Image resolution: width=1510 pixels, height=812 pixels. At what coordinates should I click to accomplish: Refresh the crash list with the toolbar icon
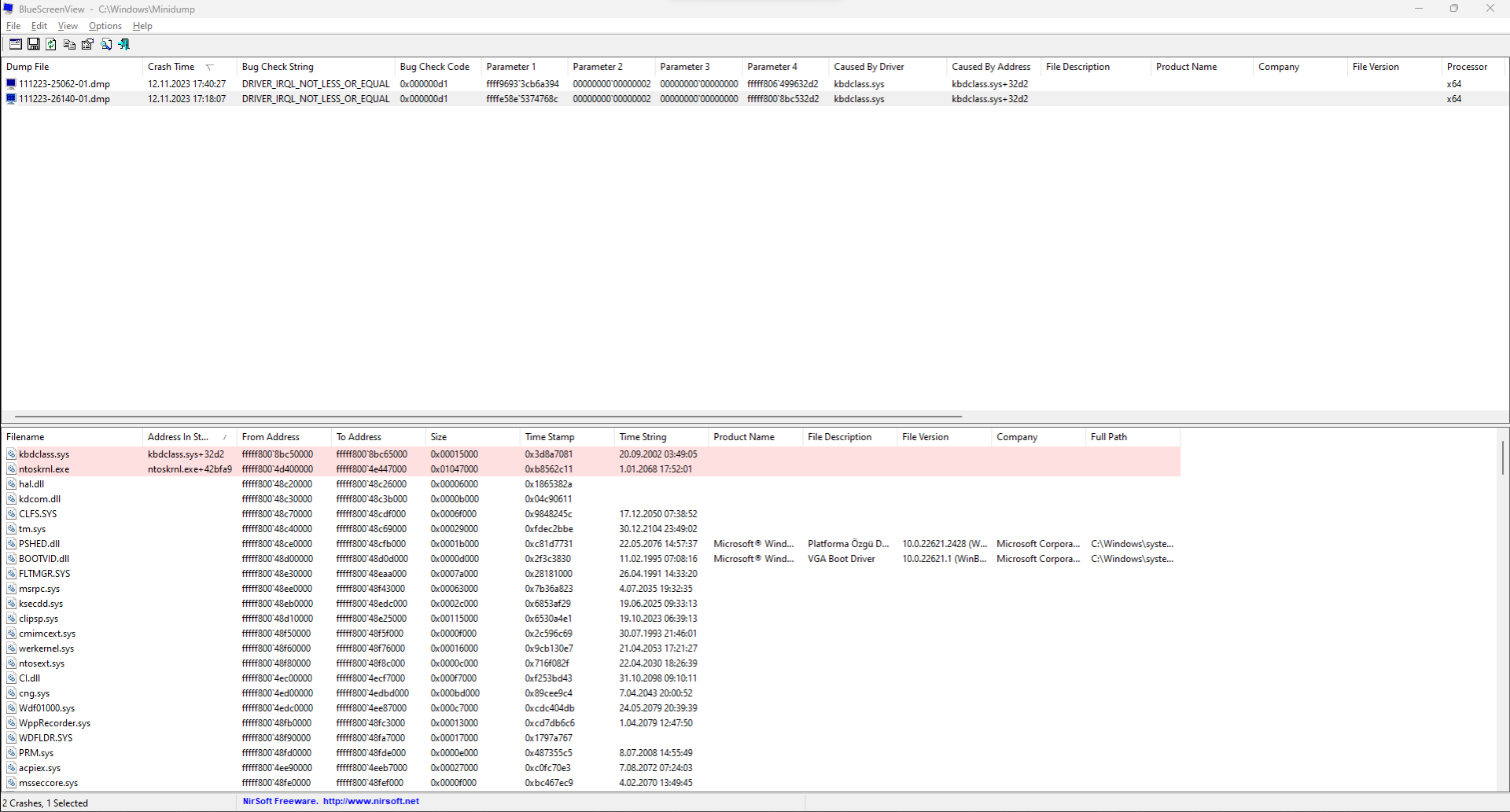click(x=51, y=45)
